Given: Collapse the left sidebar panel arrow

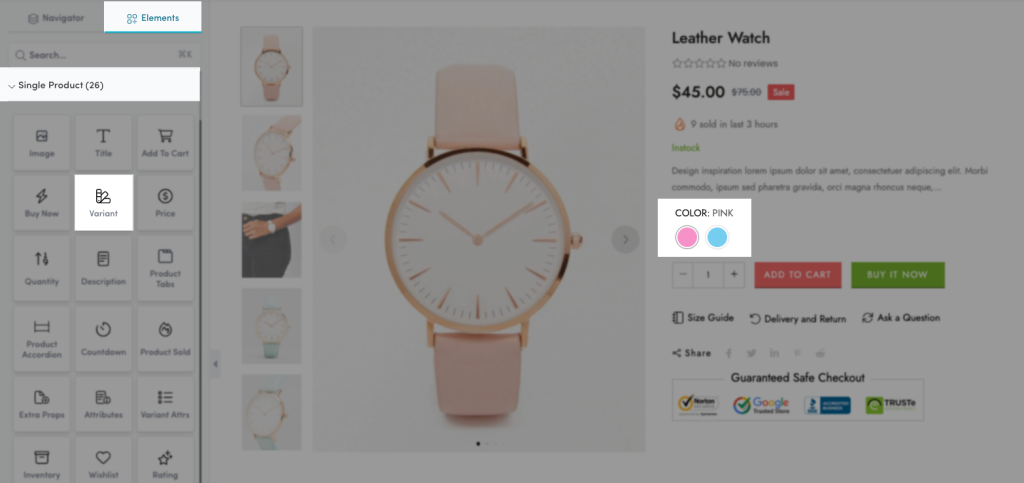Looking at the screenshot, I should click(216, 364).
